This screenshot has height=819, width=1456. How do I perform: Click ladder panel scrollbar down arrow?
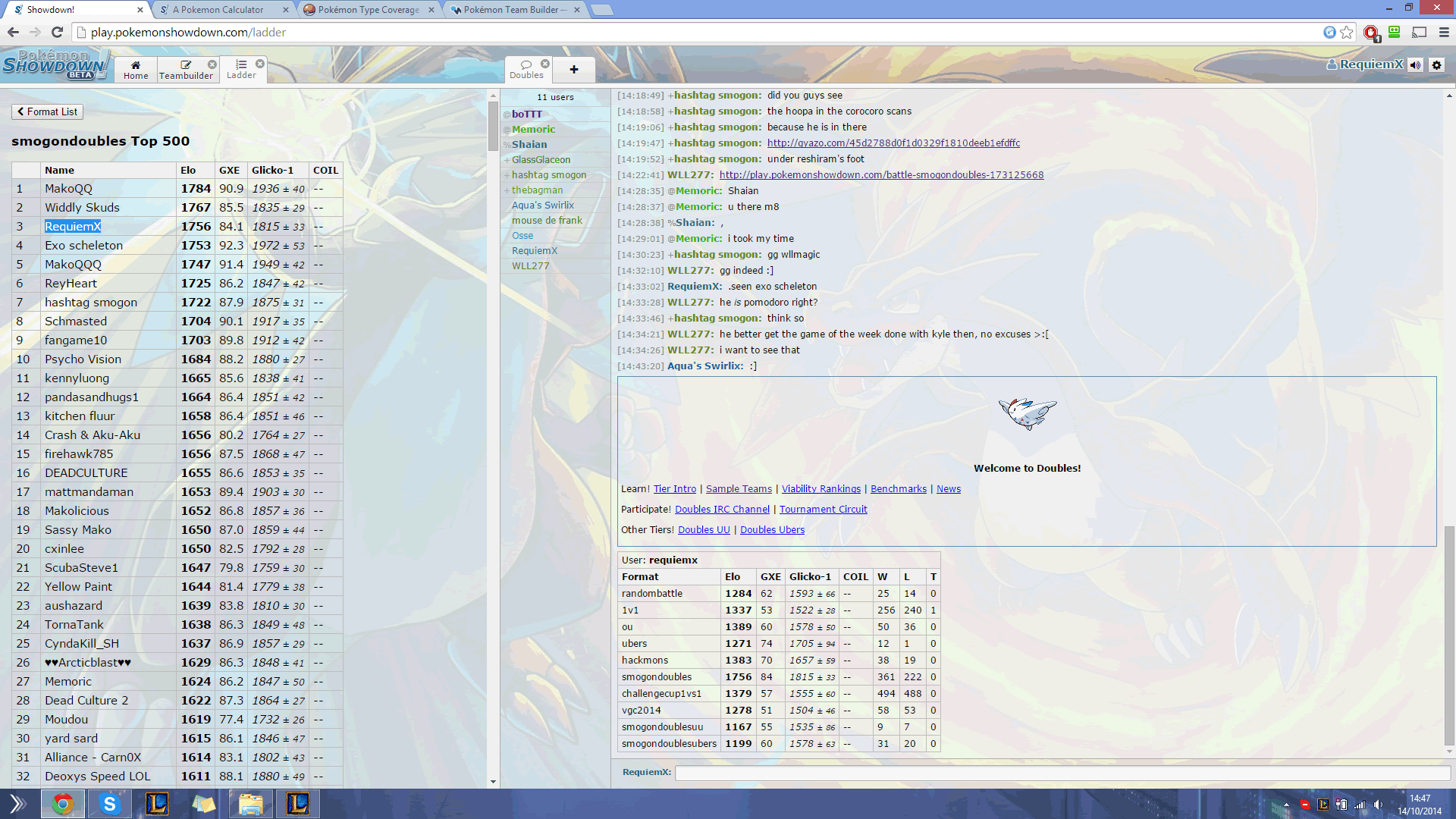tap(493, 781)
